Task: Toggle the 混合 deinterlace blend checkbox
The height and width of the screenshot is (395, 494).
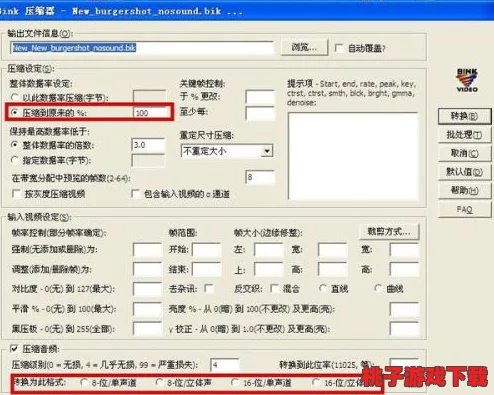Action: [x=275, y=288]
